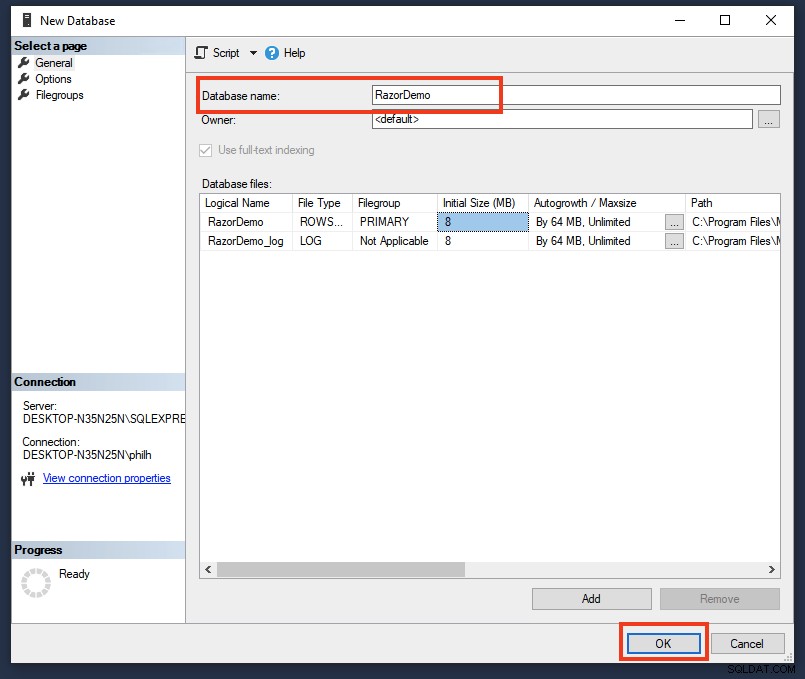Click the horizontal scrollbar thumb
805x679 pixels.
[341, 569]
